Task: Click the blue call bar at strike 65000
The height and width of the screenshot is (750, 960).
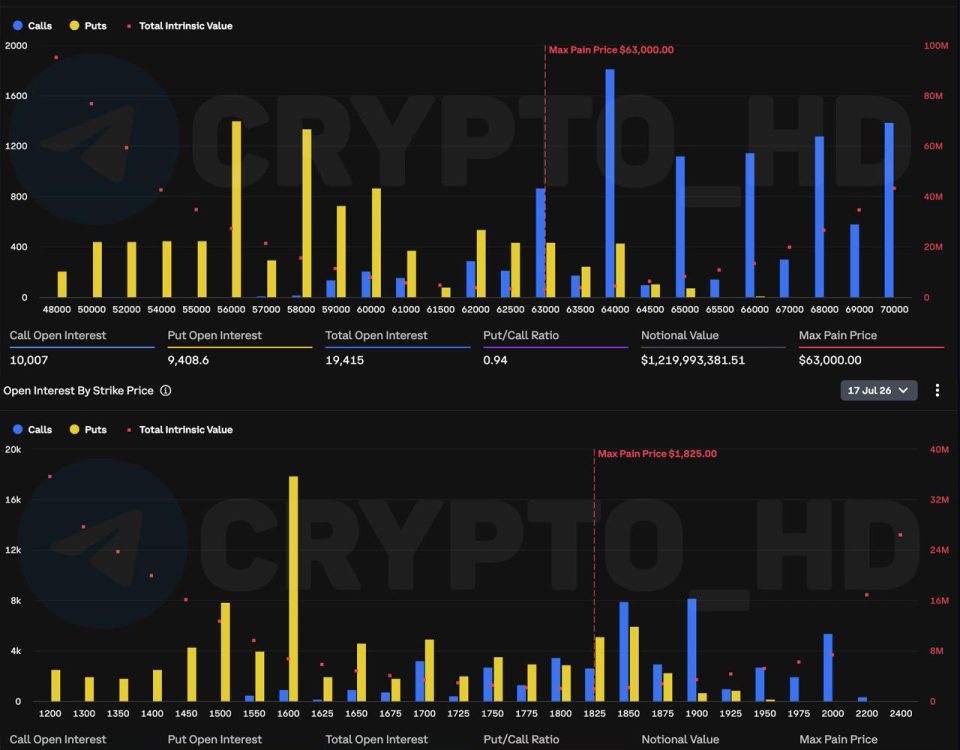Action: (x=680, y=227)
